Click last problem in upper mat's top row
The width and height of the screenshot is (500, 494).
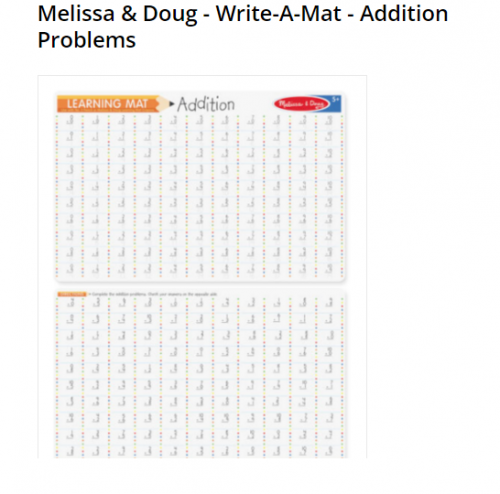pyautogui.click(x=329, y=120)
